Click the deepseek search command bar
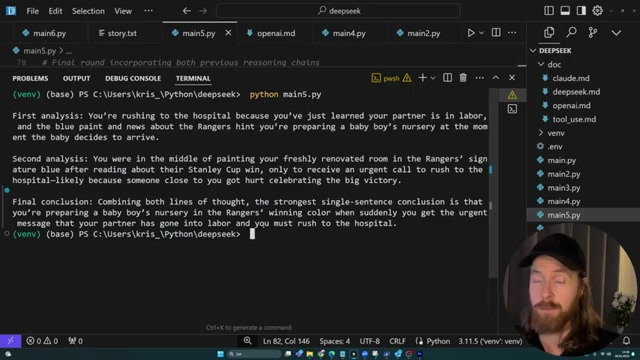This screenshot has height=360, width=640. (338, 11)
